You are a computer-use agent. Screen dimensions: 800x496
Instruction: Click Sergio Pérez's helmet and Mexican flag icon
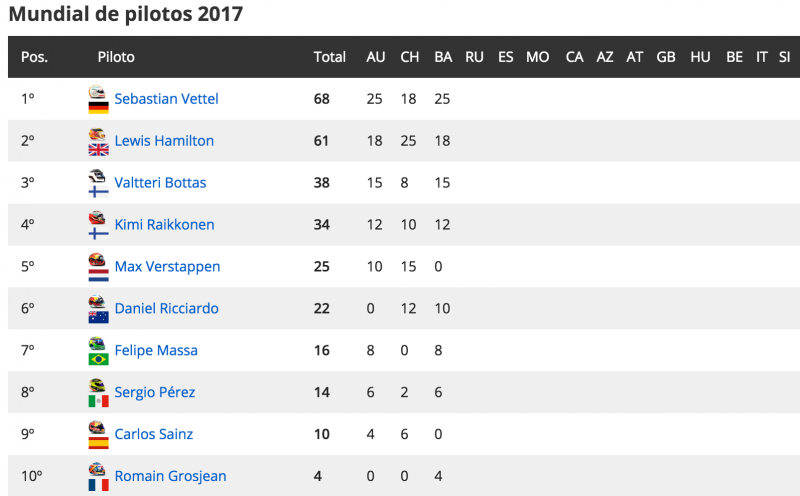[98, 392]
